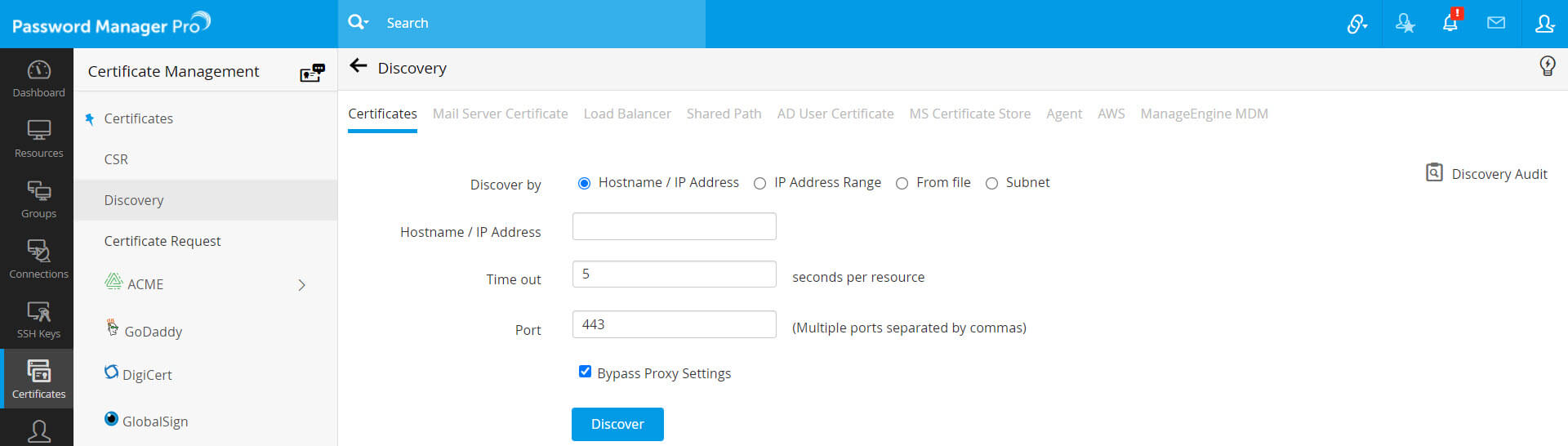
Task: Open the search dropdown magnifier
Action: (x=358, y=23)
